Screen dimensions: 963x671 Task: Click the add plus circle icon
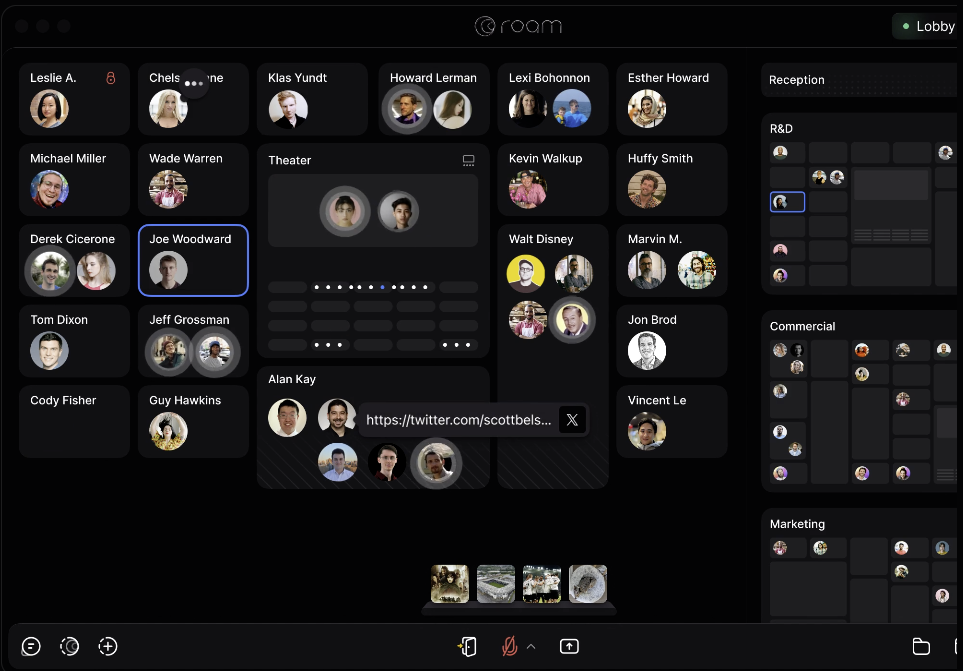point(108,646)
